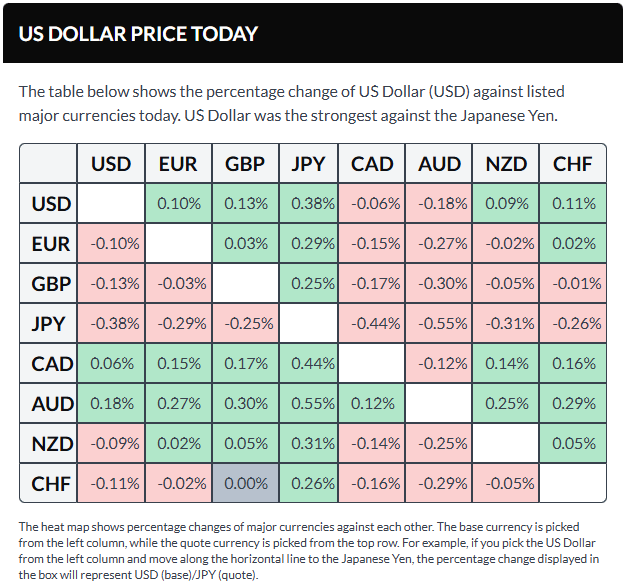Click the empty top-left corner table cell
Viewport: 626px width, 584px height.
[x=49, y=164]
